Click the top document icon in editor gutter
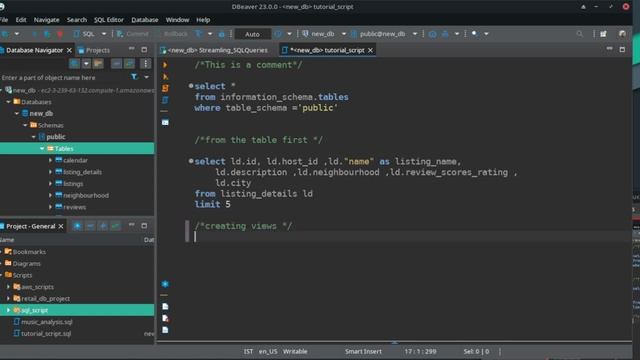The height and width of the screenshot is (360, 640). pyautogui.click(x=165, y=306)
